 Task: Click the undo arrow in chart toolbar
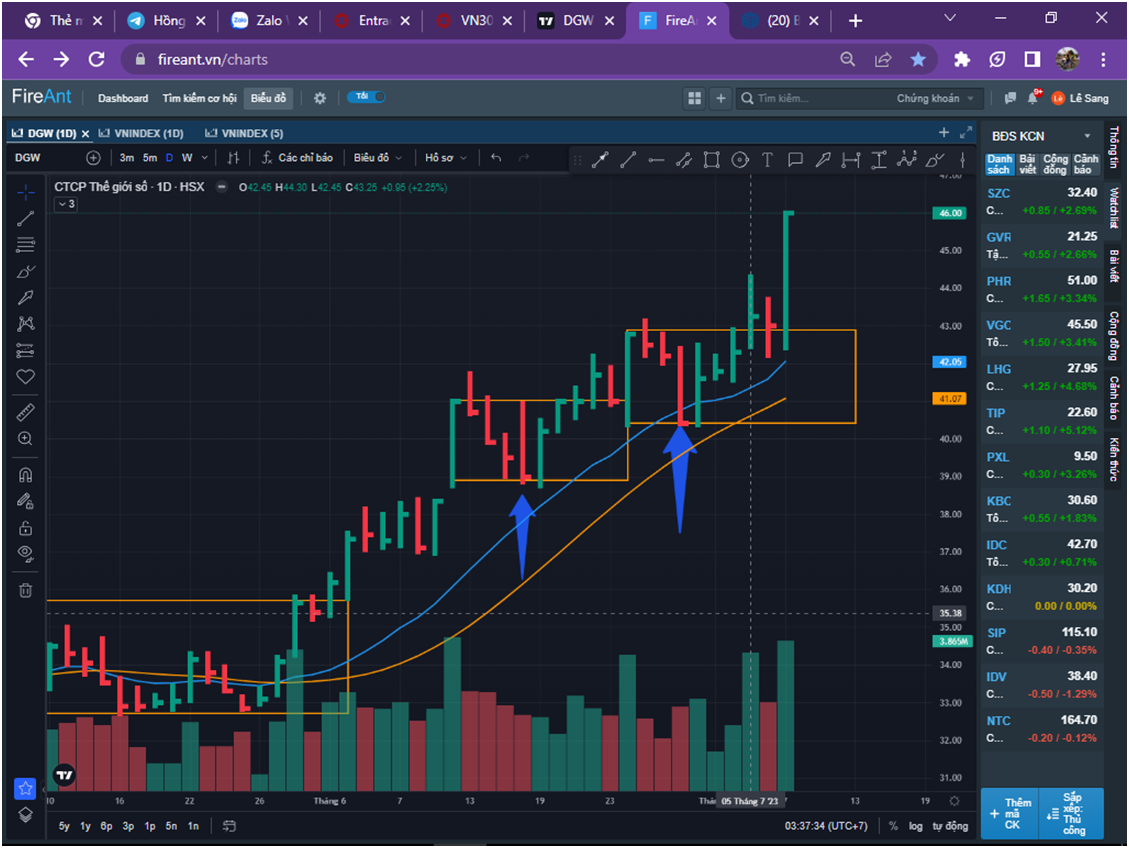496,158
